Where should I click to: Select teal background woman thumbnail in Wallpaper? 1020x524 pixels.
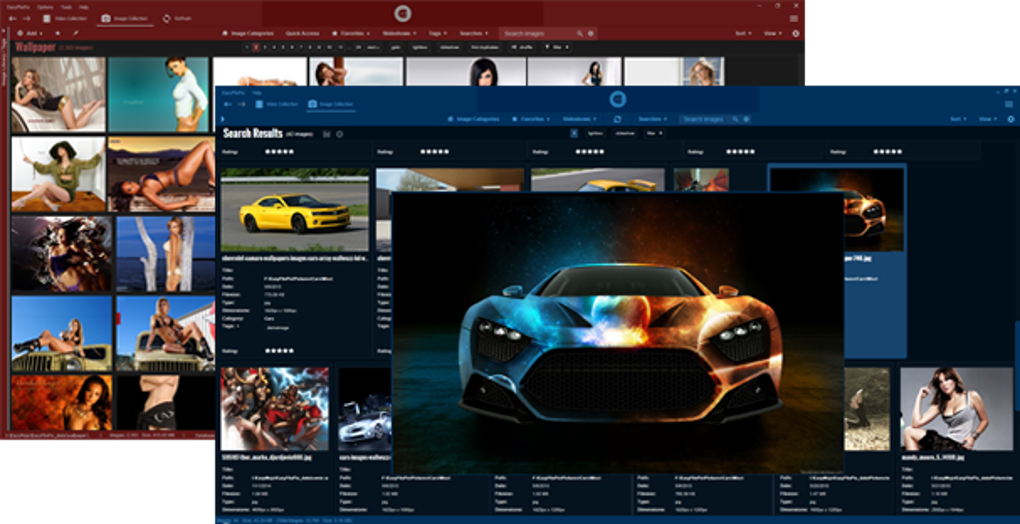pos(158,94)
